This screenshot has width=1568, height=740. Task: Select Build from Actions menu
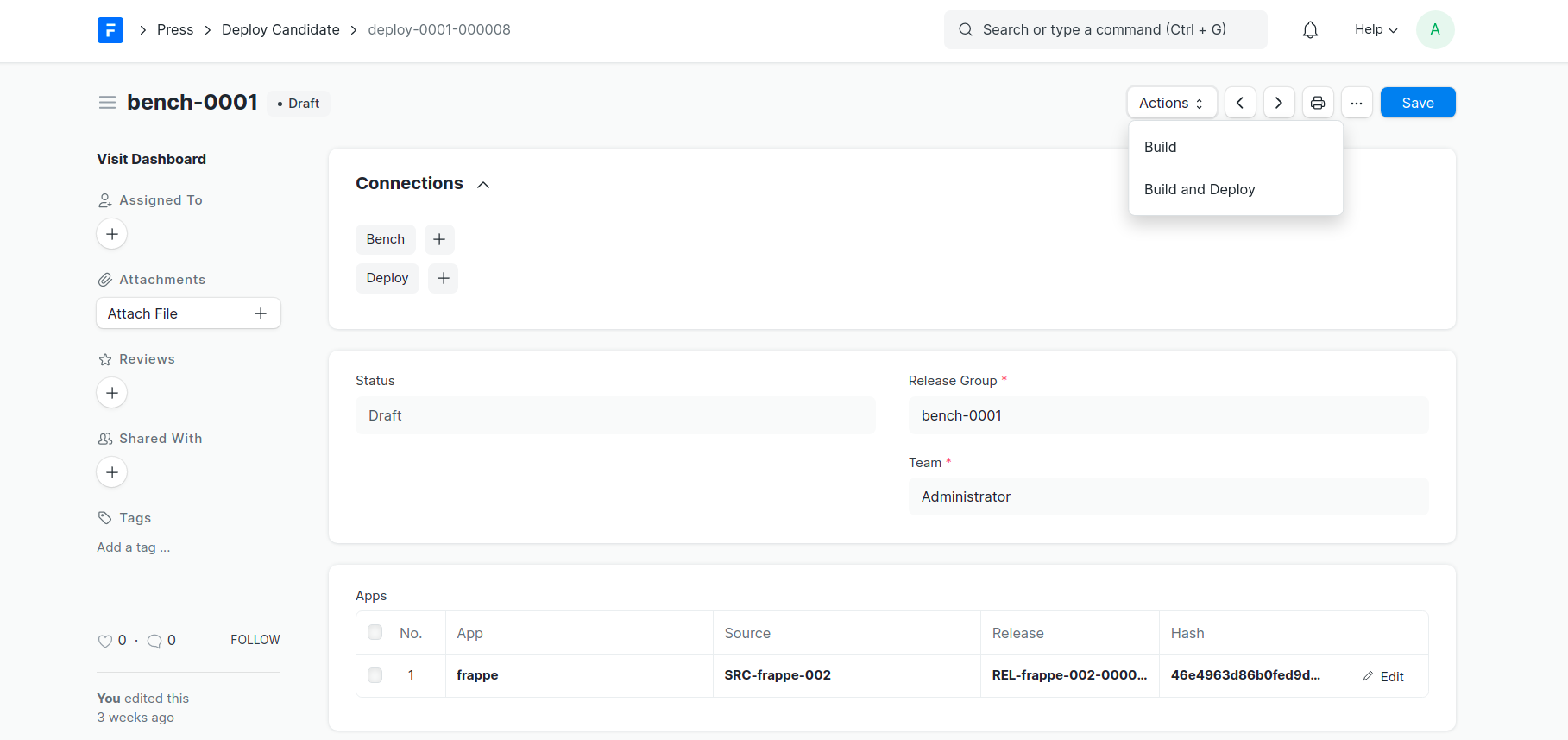tap(1161, 147)
